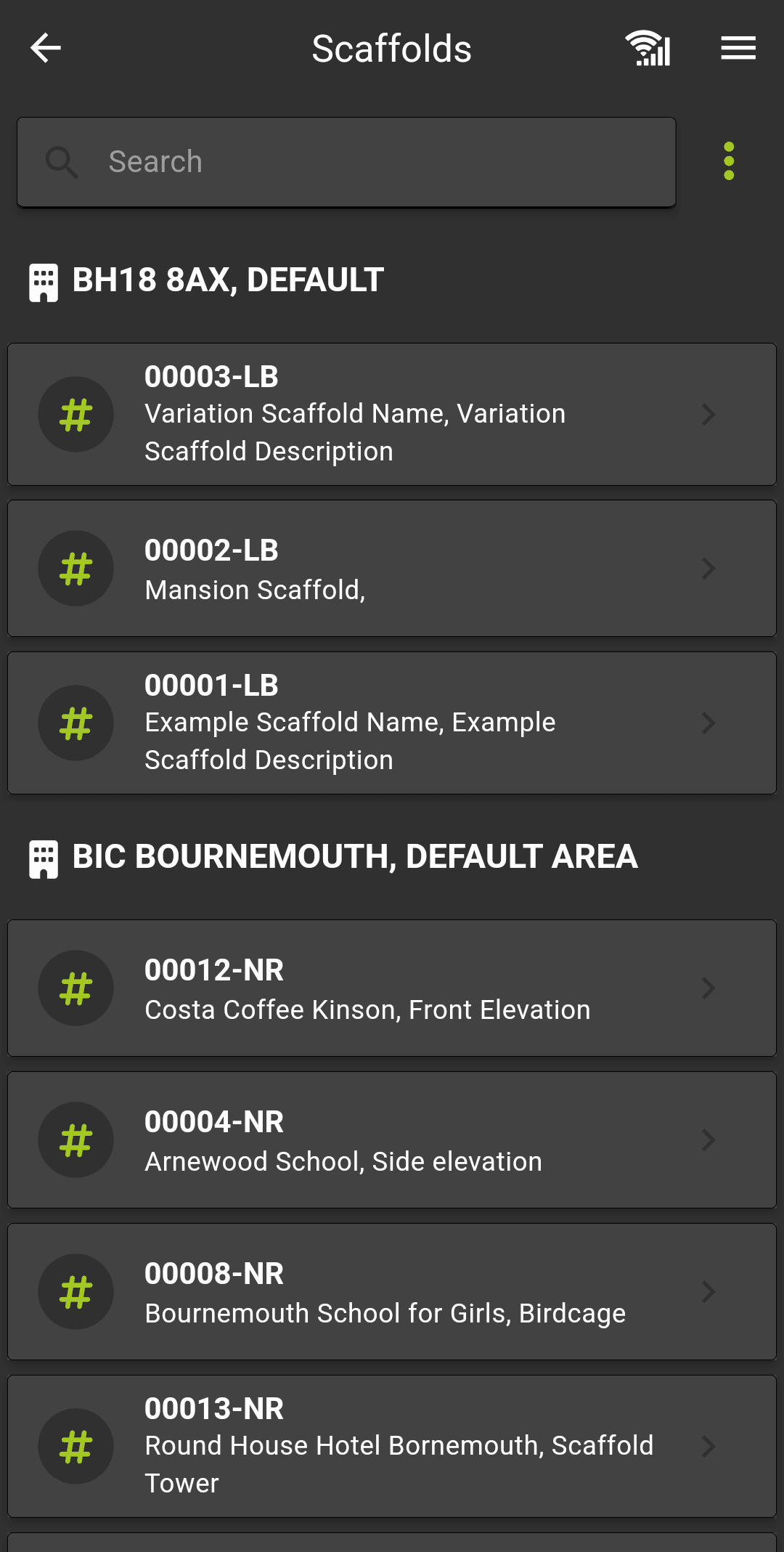Tap the hash icon for 00003-LB
784x1552 pixels.
click(x=75, y=415)
